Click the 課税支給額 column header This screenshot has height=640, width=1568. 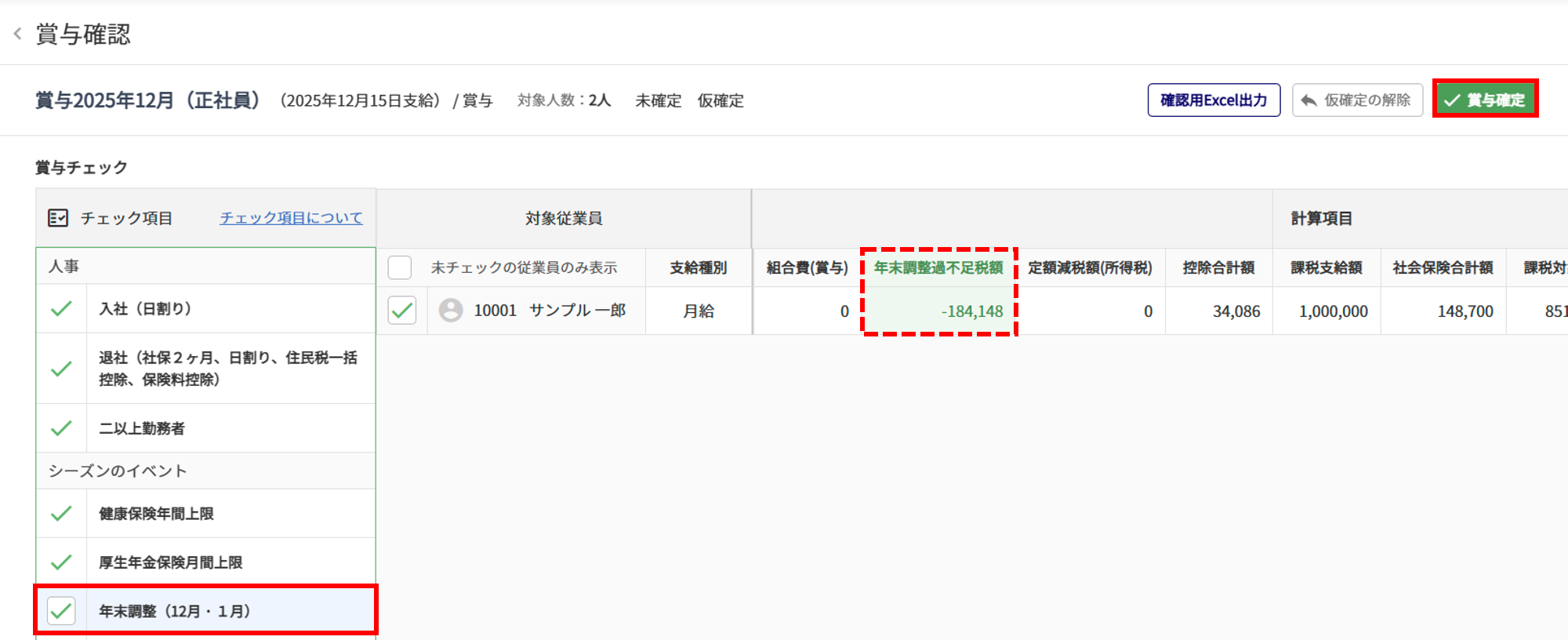1327,267
